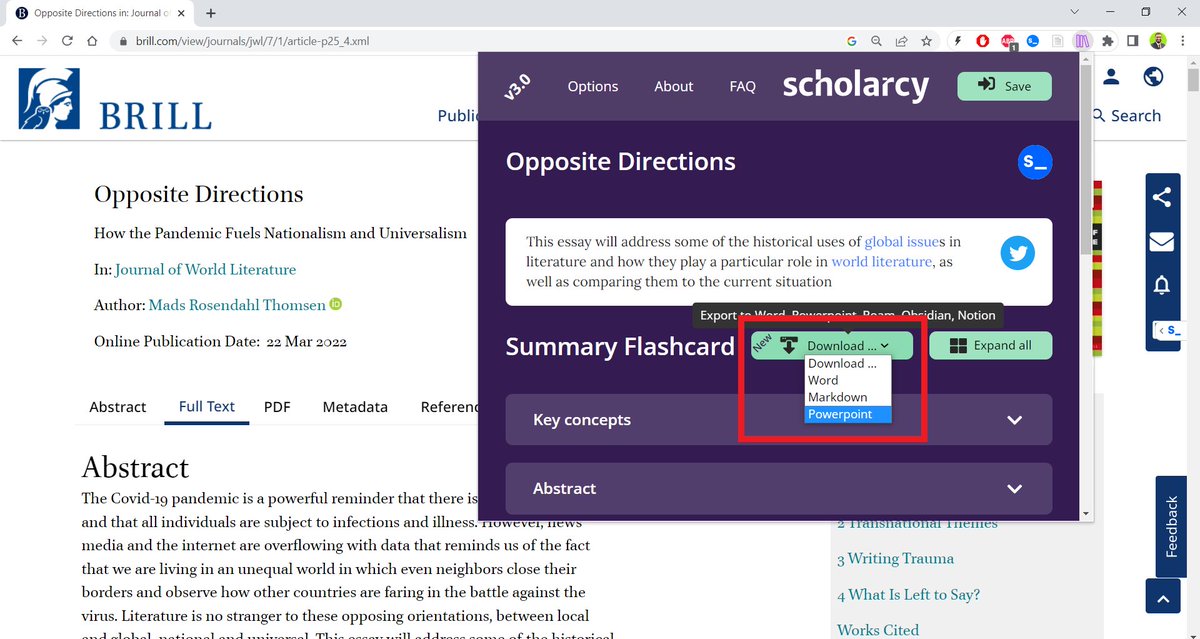This screenshot has height=639, width=1200.
Task: Jump to section '4 What Is Left to Say?'
Action: point(908,595)
